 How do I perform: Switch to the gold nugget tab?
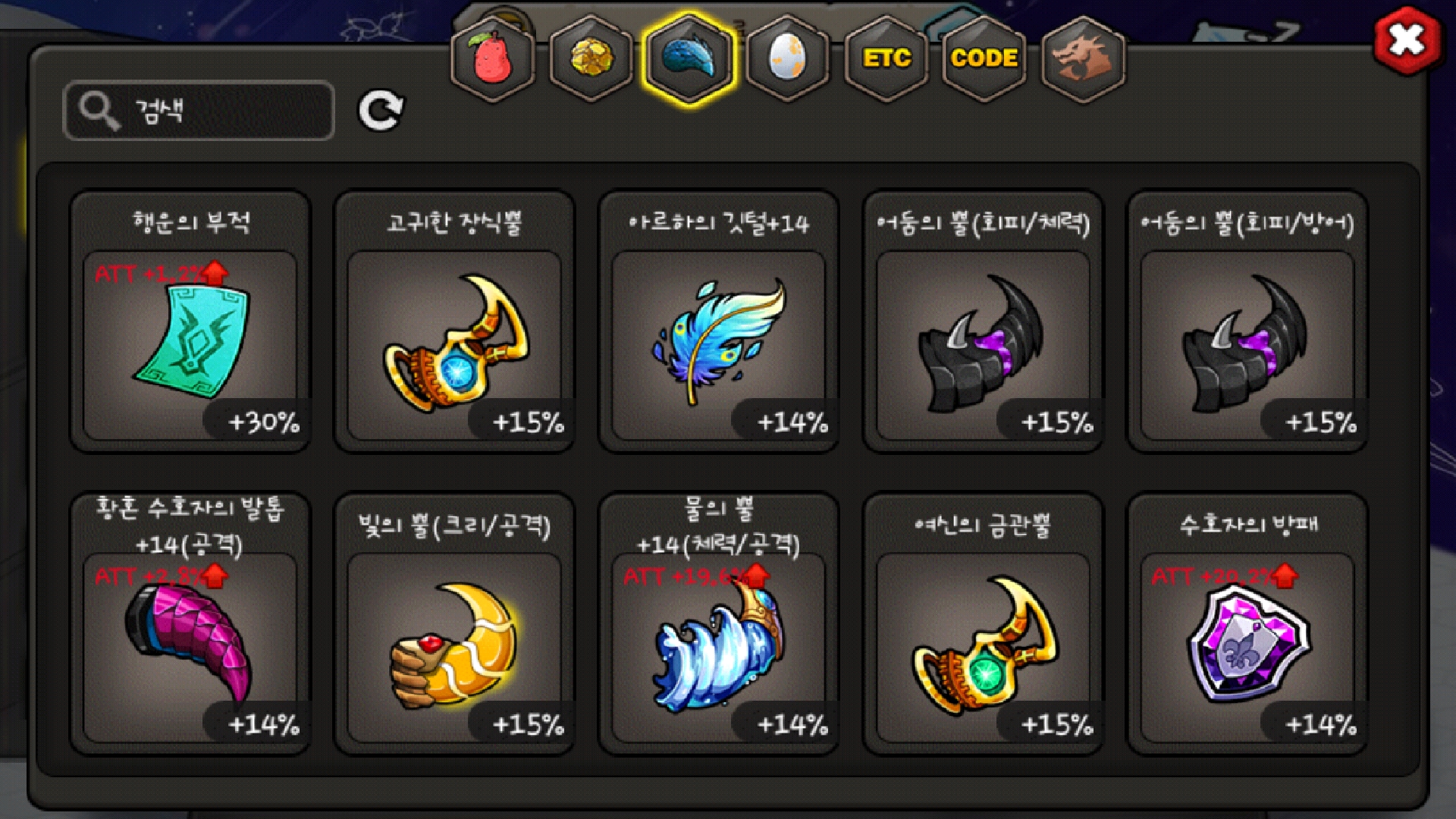(x=591, y=58)
